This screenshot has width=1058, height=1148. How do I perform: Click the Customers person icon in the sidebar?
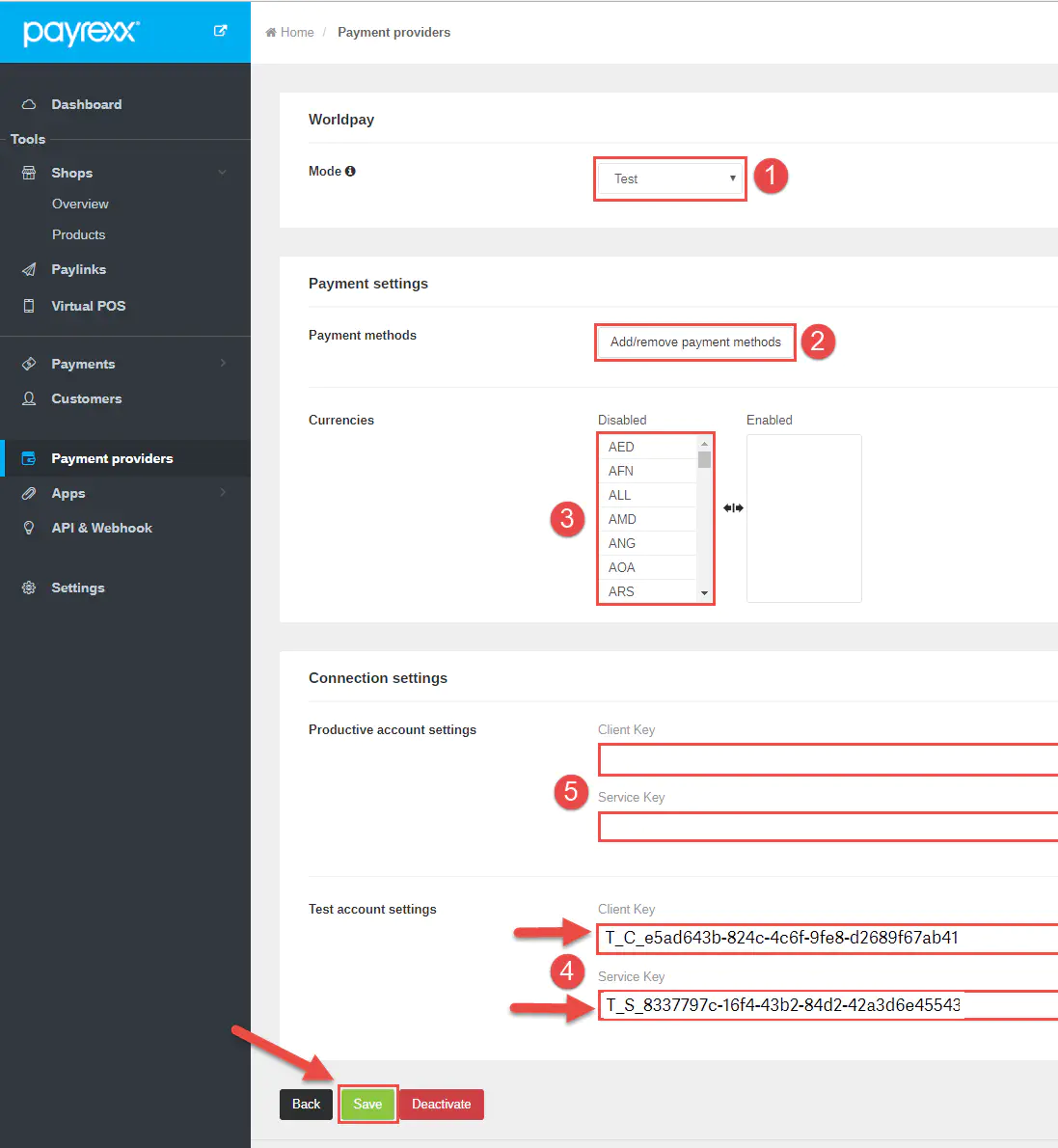[x=29, y=398]
